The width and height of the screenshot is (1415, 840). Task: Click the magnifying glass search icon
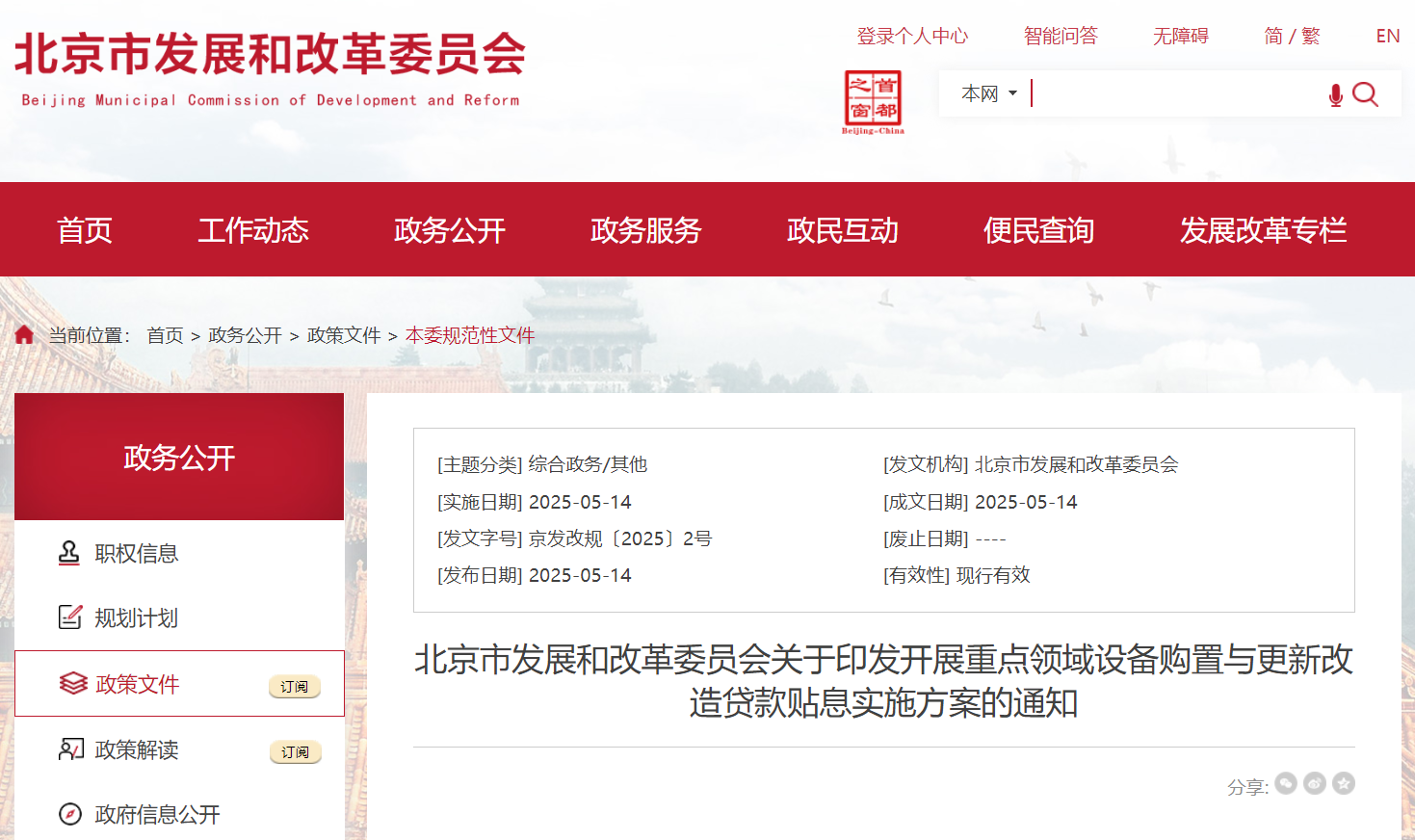point(1365,94)
